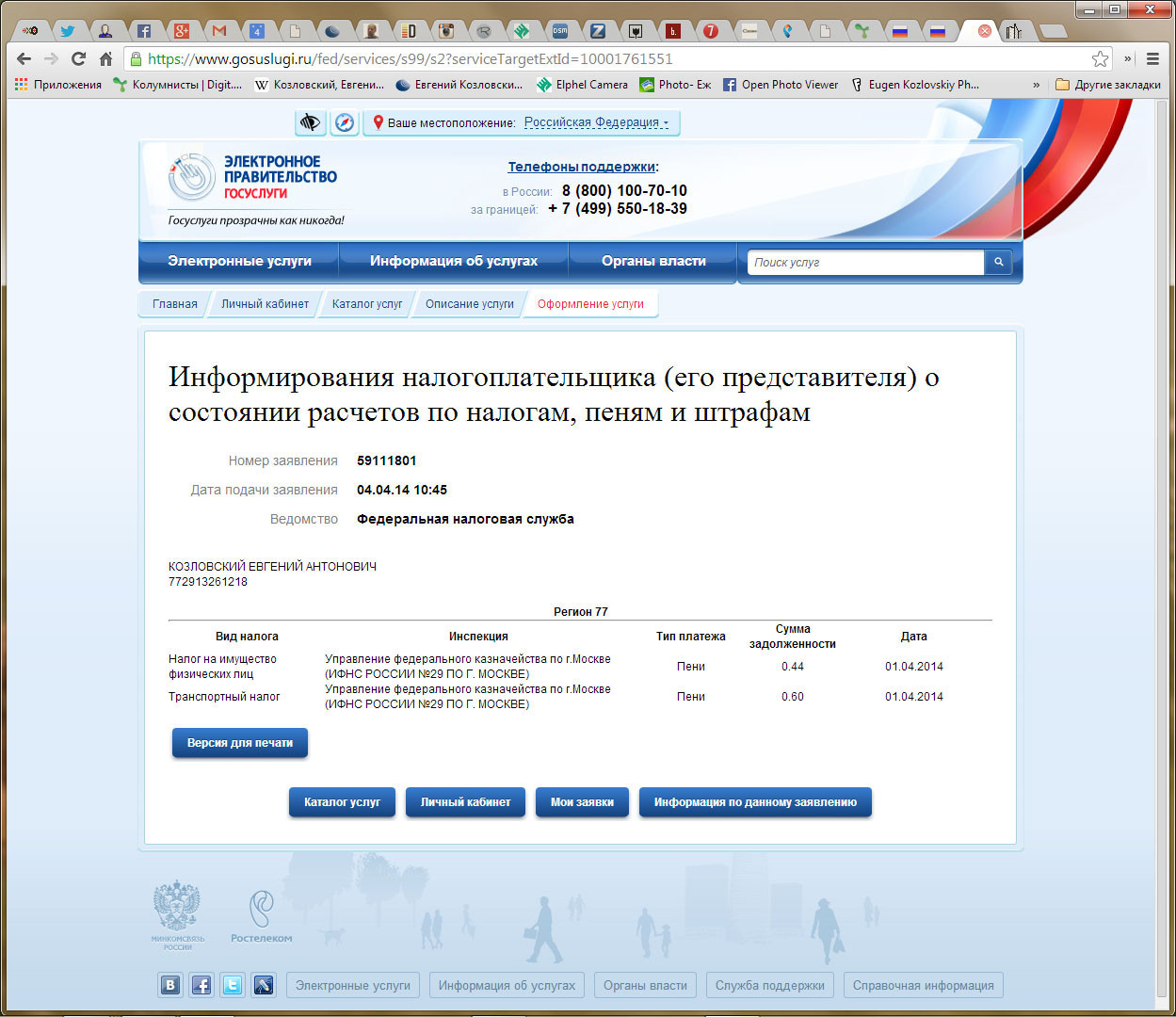The image size is (1176, 1017).
Task: Open the Электронные услуги menu
Action: click(239, 261)
